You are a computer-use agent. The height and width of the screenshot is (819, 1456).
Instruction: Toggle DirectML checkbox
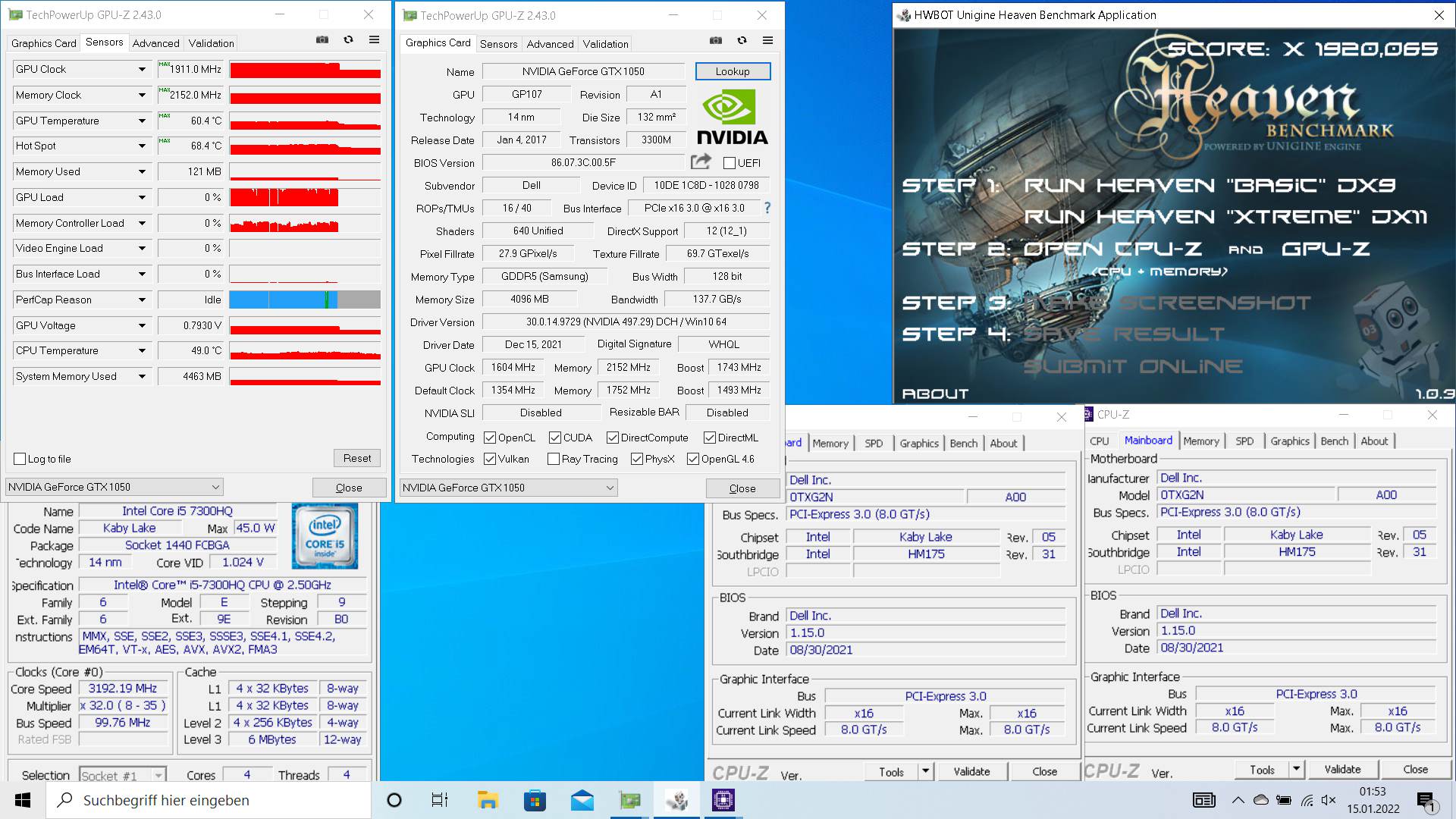(x=710, y=438)
